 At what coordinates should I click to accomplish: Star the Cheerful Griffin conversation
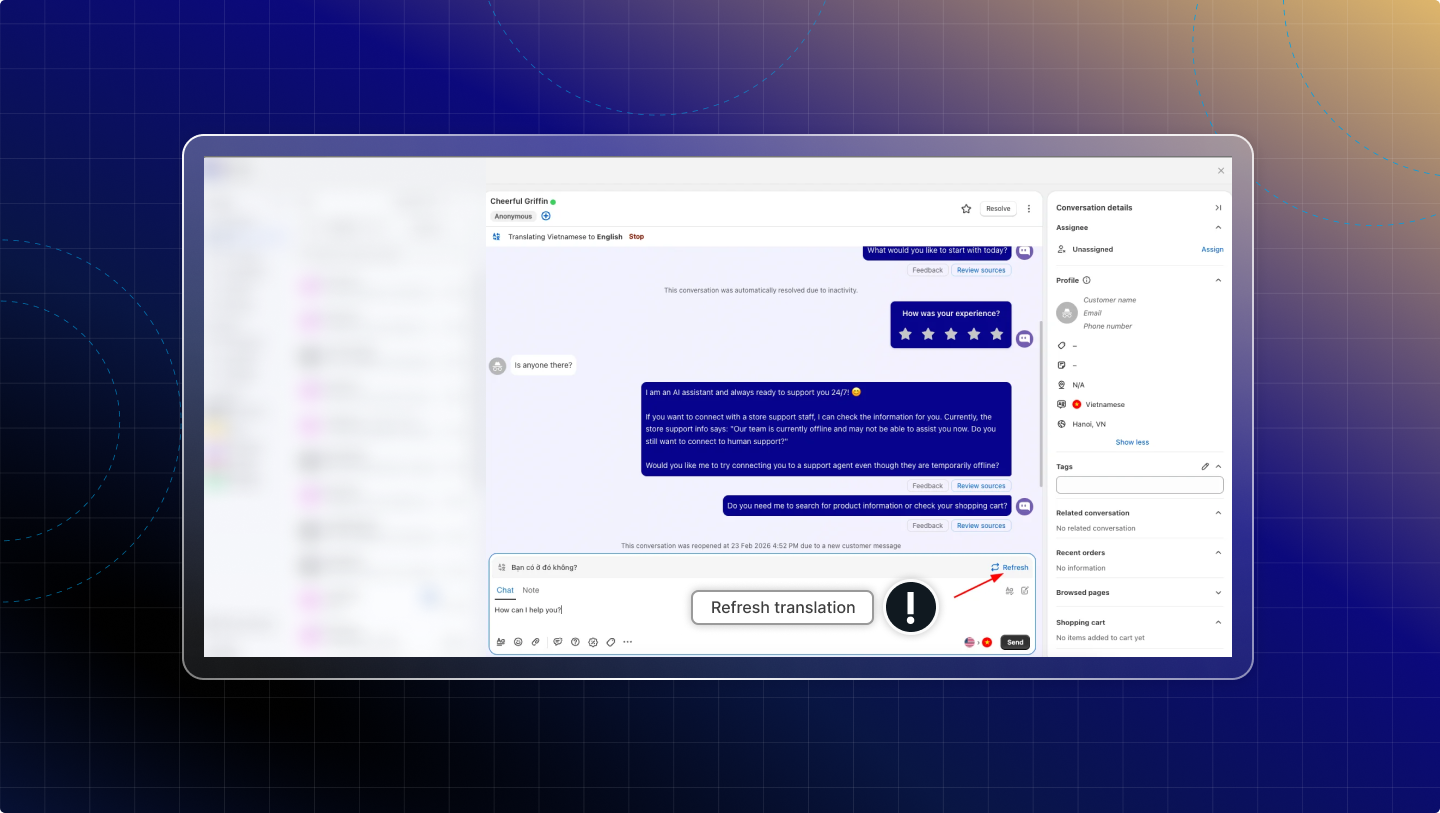pos(966,209)
